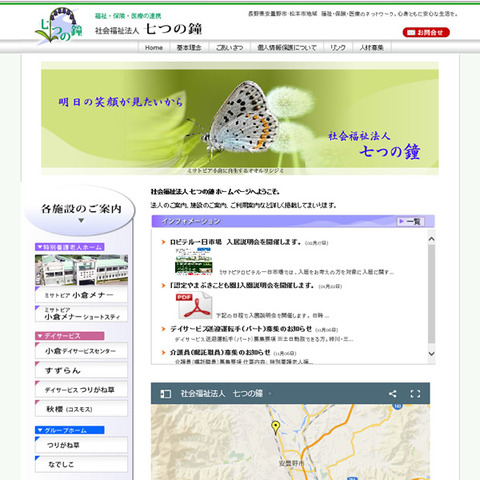
Task: Open the 基本理念 menu item
Action: tap(189, 48)
